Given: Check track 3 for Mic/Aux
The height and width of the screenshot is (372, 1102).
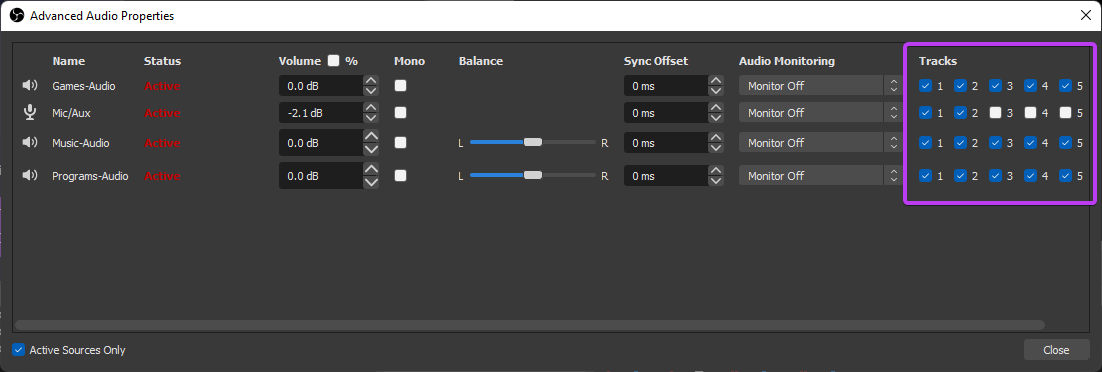Looking at the screenshot, I should click(x=996, y=113).
